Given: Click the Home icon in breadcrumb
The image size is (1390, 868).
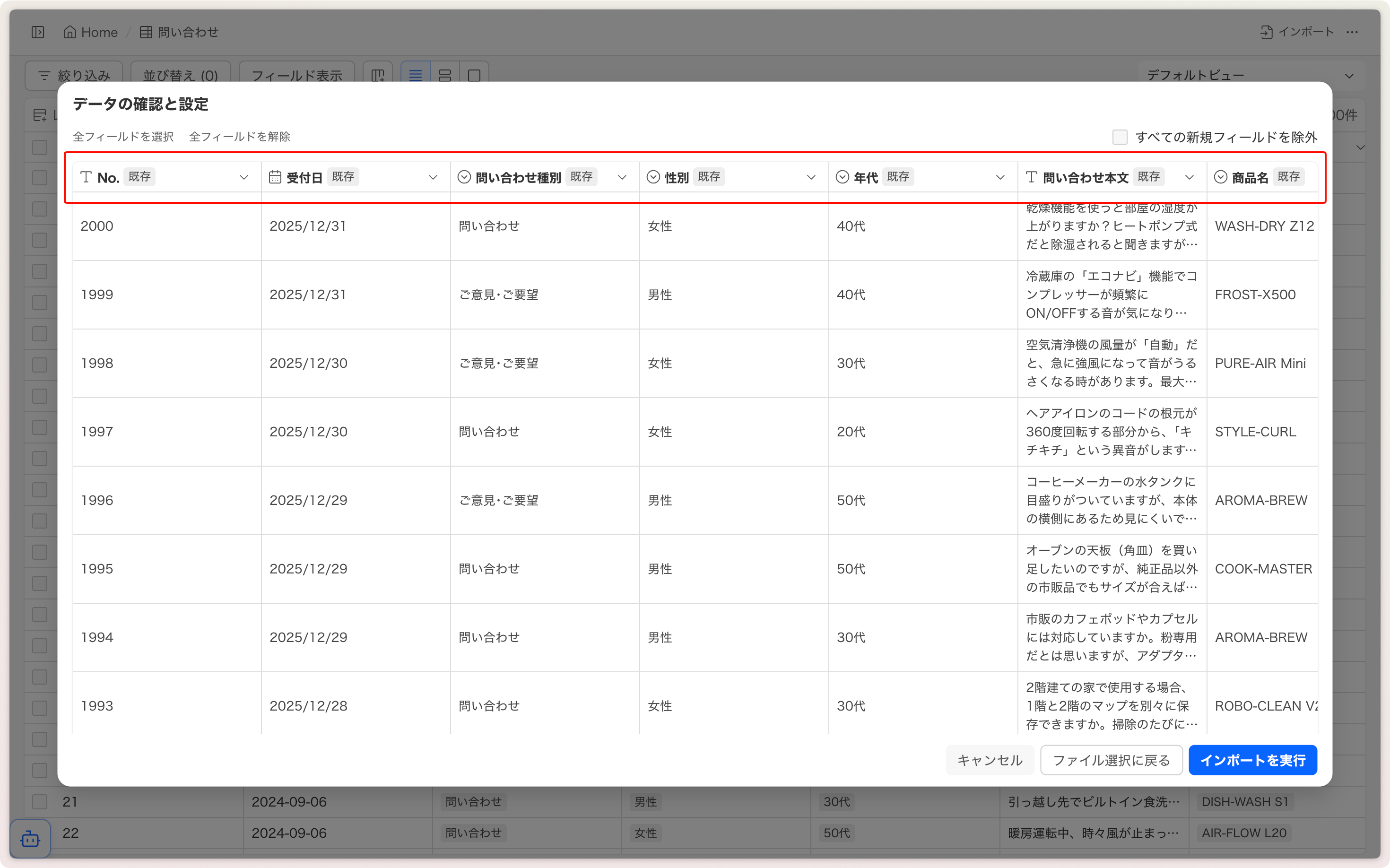Looking at the screenshot, I should [x=69, y=32].
